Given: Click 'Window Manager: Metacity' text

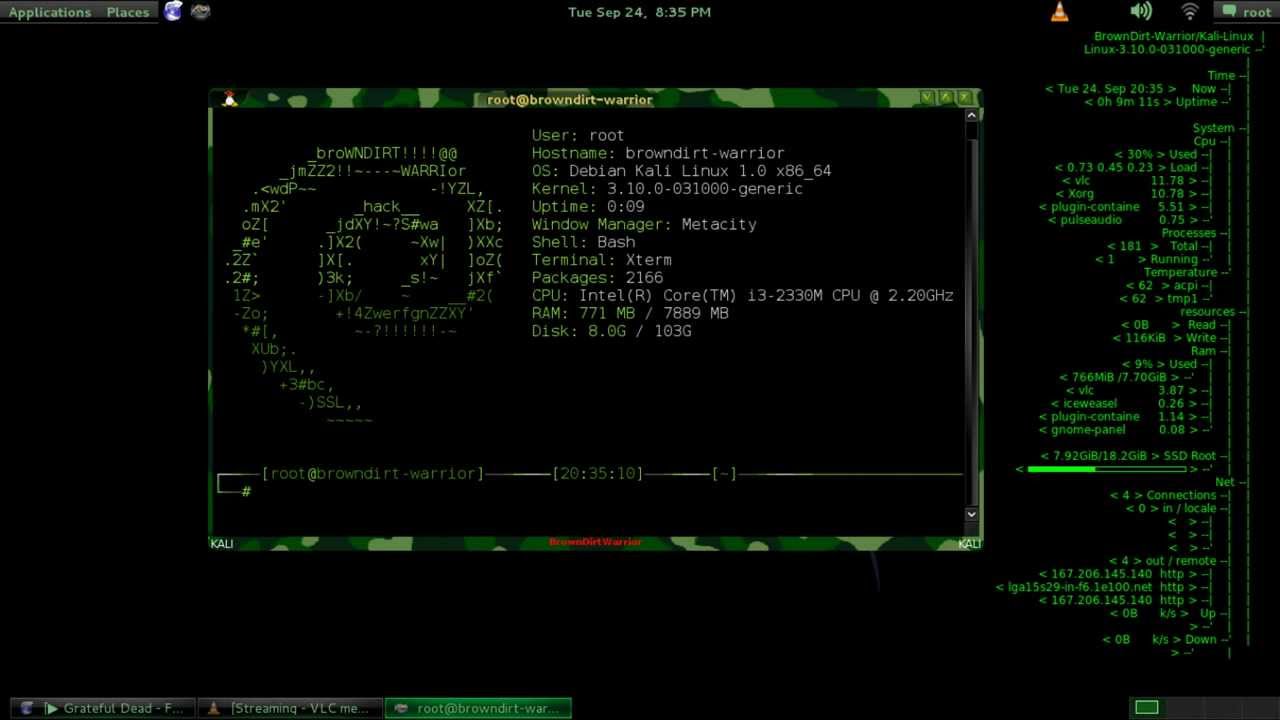Looking at the screenshot, I should (644, 225).
